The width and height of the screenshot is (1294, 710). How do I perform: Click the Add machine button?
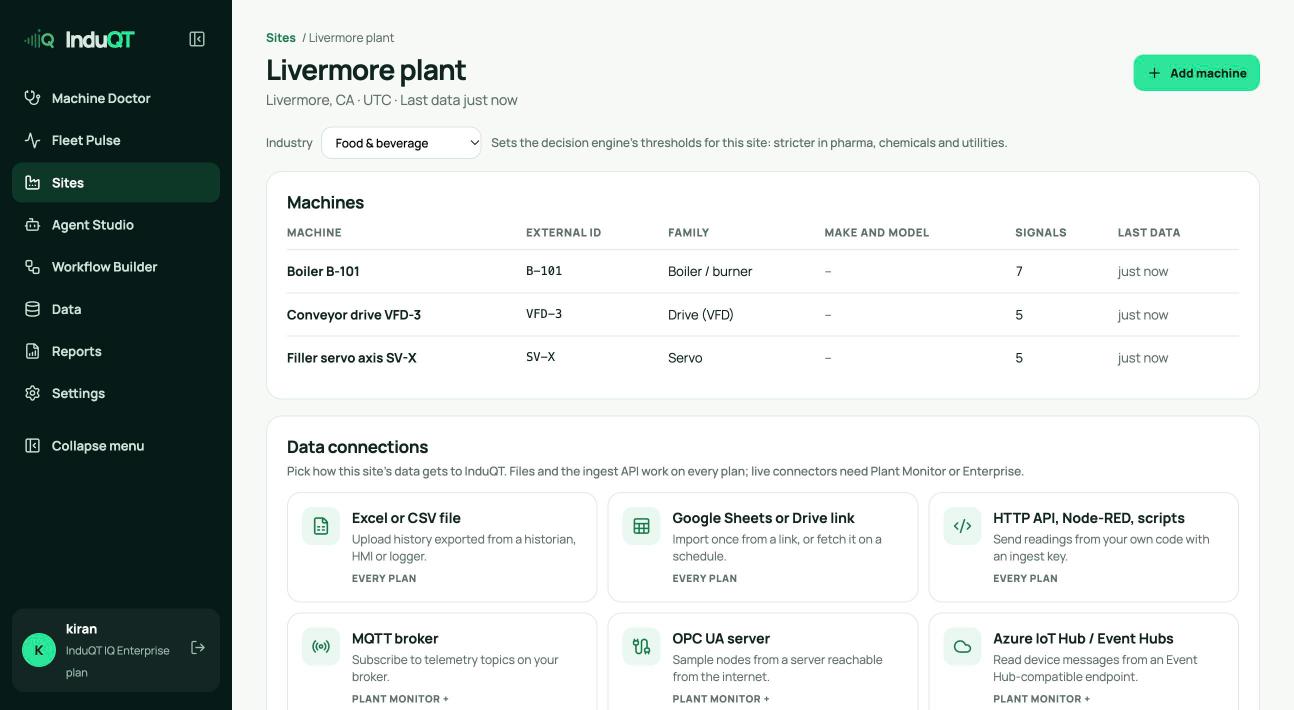[x=1196, y=73]
